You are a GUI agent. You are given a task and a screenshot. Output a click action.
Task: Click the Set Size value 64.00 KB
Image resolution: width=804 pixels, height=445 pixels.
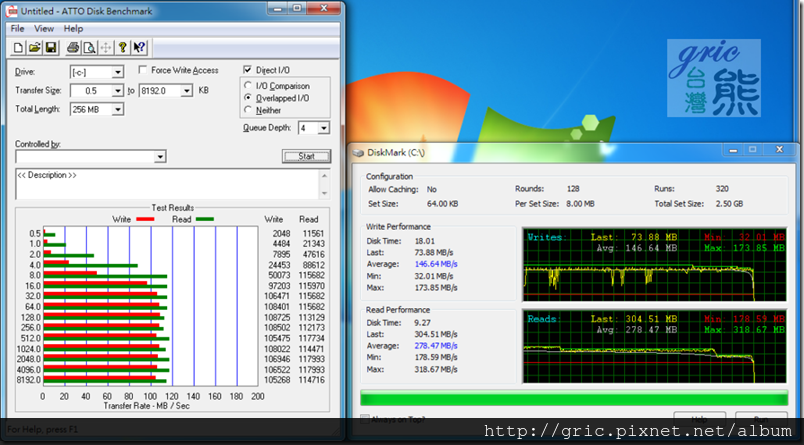click(443, 204)
